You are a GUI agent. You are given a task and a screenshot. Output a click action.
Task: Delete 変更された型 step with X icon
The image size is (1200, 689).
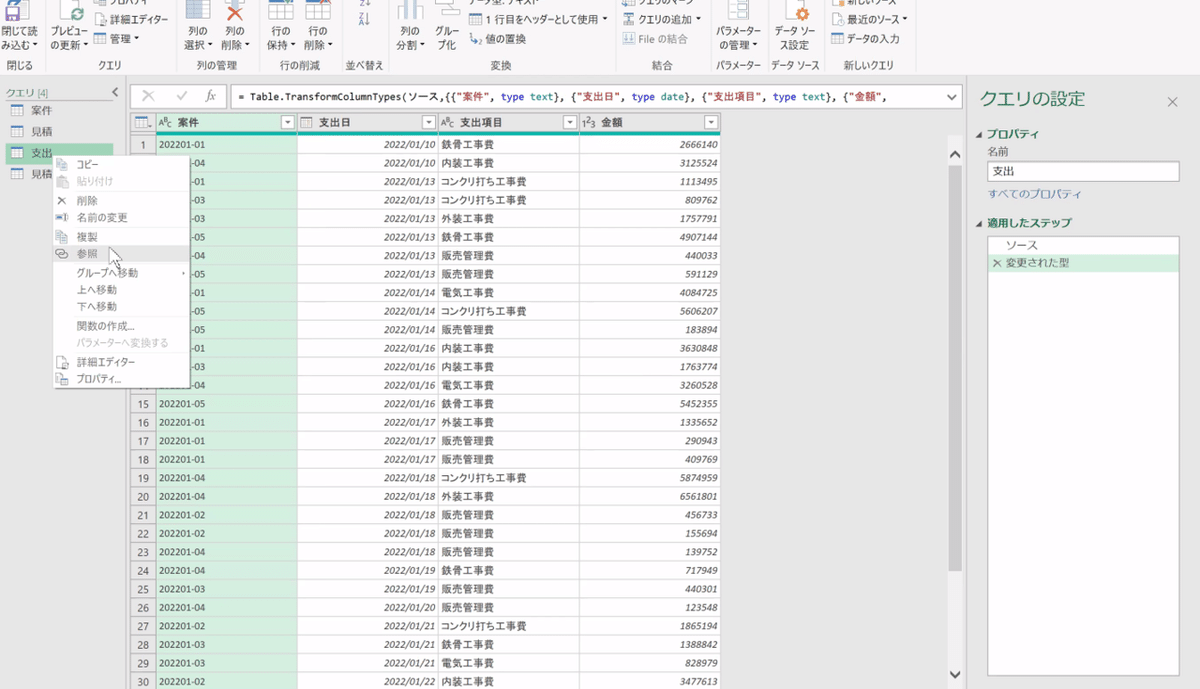coord(997,263)
